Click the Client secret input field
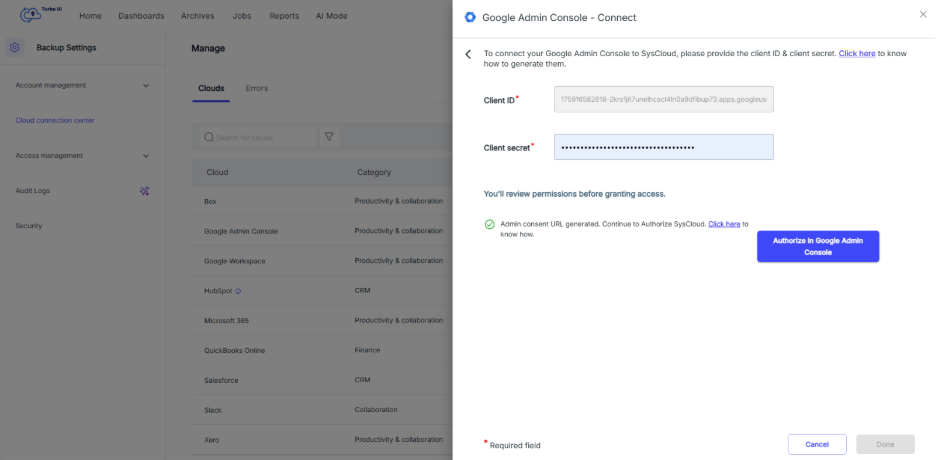The image size is (936, 460). (x=663, y=147)
